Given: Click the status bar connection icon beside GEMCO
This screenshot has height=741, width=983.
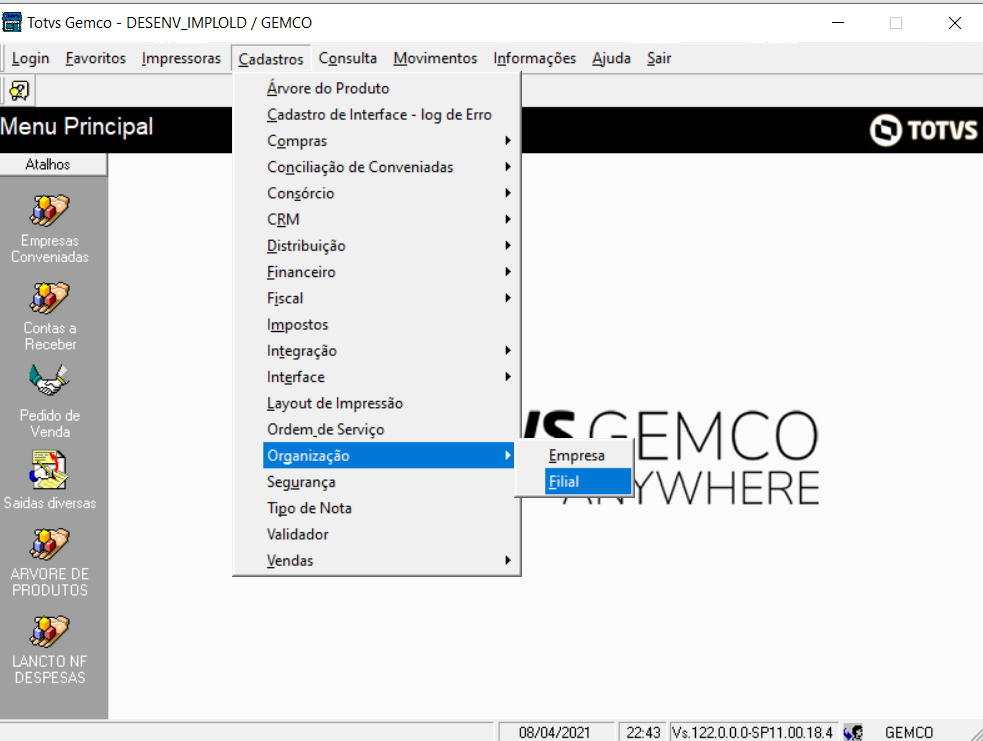Looking at the screenshot, I should [x=853, y=732].
